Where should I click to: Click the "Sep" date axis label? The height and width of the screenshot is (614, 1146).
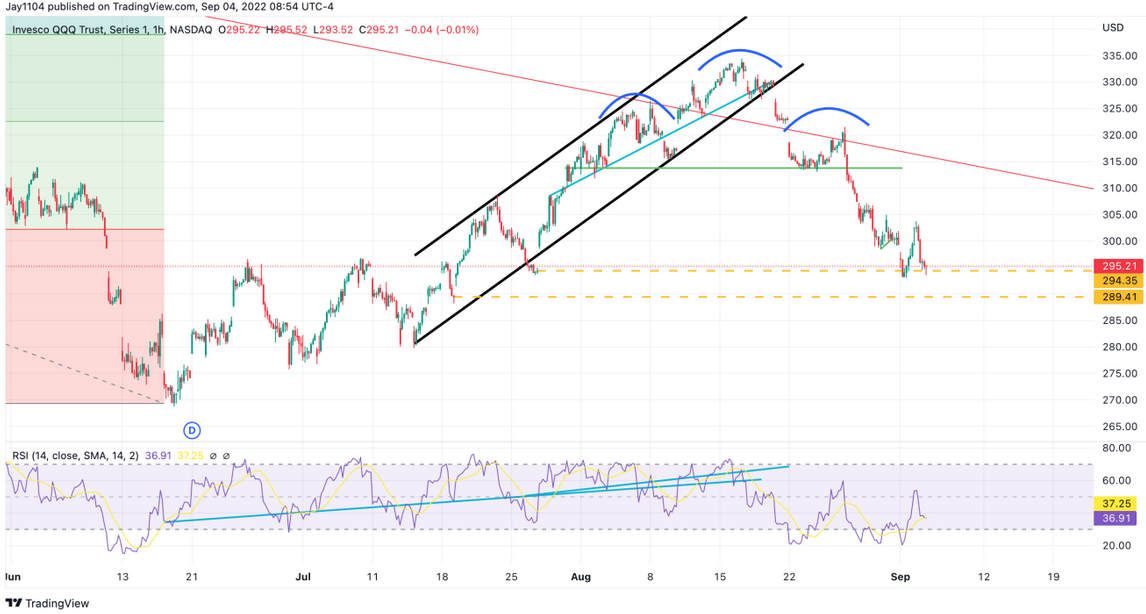click(900, 577)
